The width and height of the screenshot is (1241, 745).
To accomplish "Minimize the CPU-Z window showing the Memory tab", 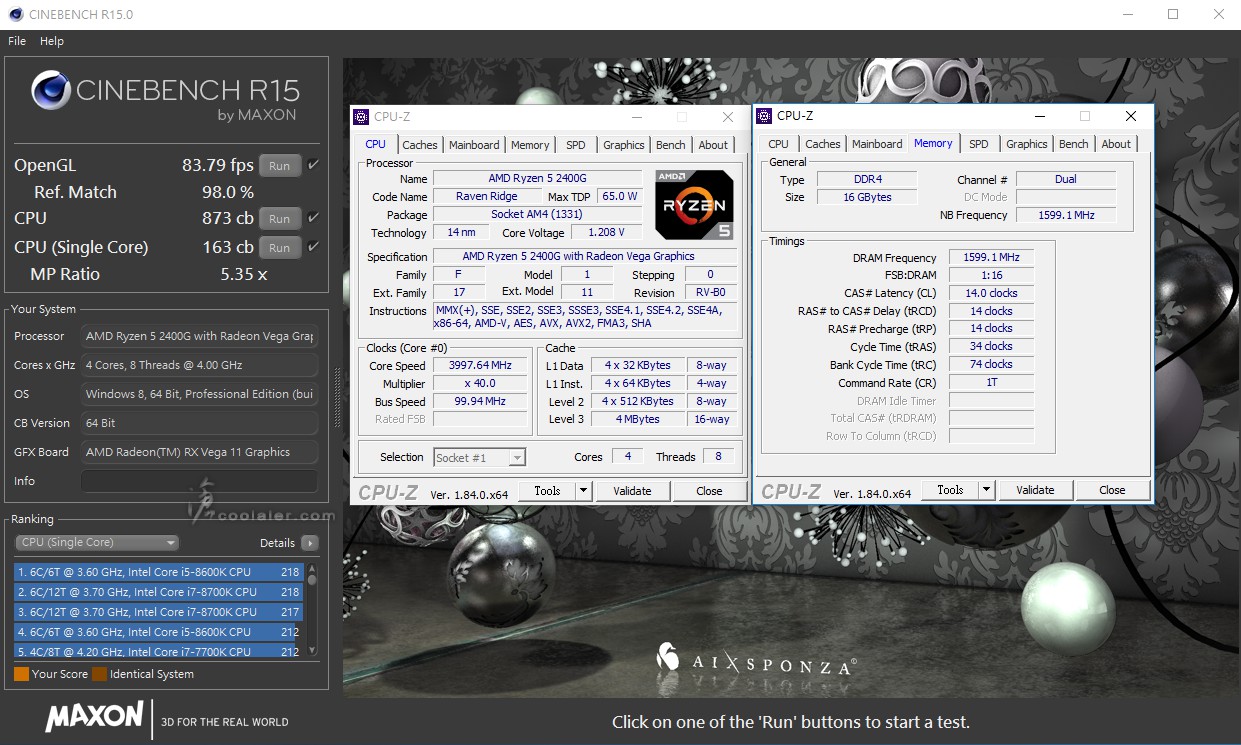I will click(x=1040, y=116).
